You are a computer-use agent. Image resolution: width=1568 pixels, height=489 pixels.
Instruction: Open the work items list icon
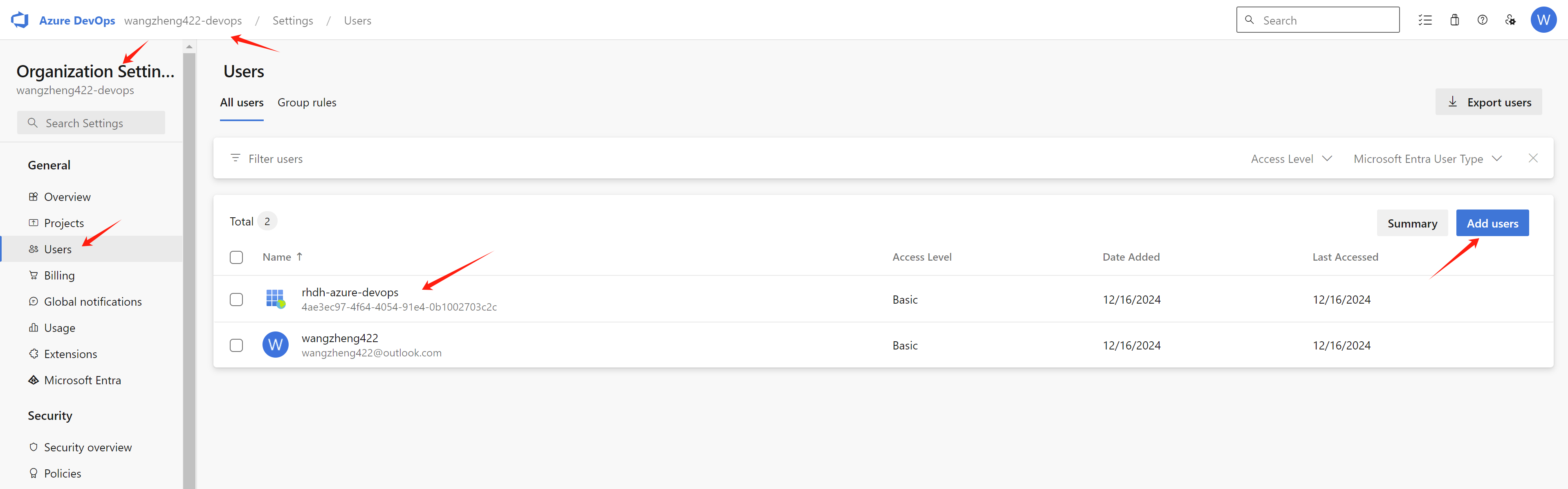(1424, 20)
